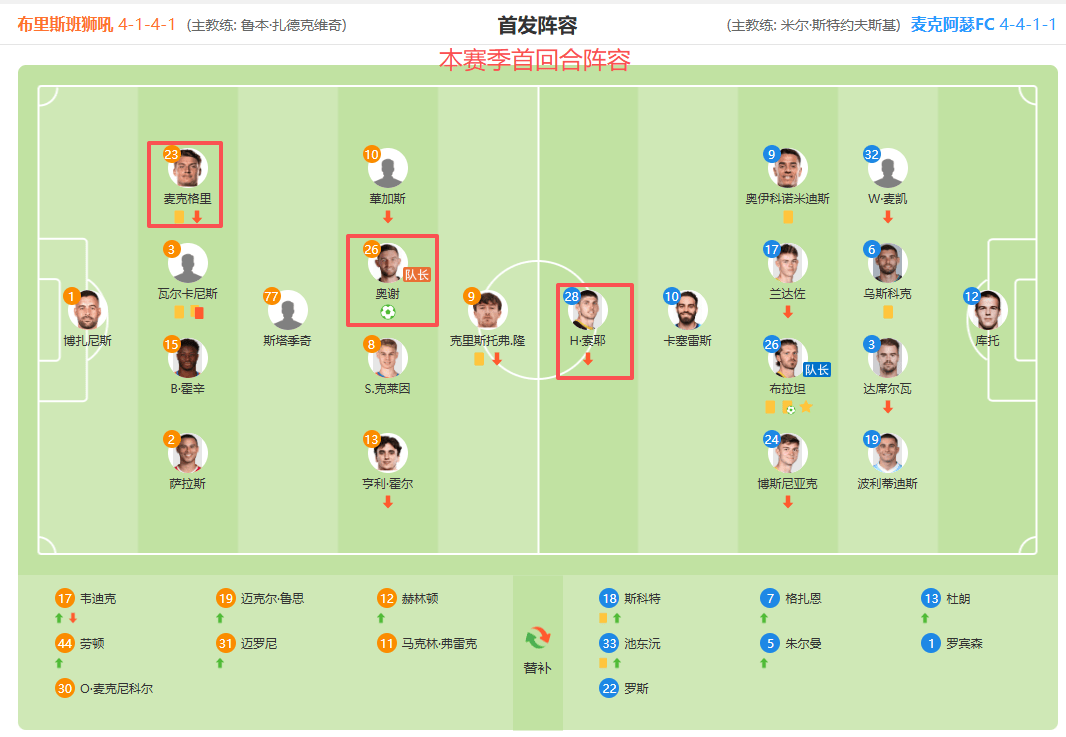The width and height of the screenshot is (1066, 737).
Task: Click the gold star icon under 布拉坦
Action: pyautogui.click(x=805, y=407)
